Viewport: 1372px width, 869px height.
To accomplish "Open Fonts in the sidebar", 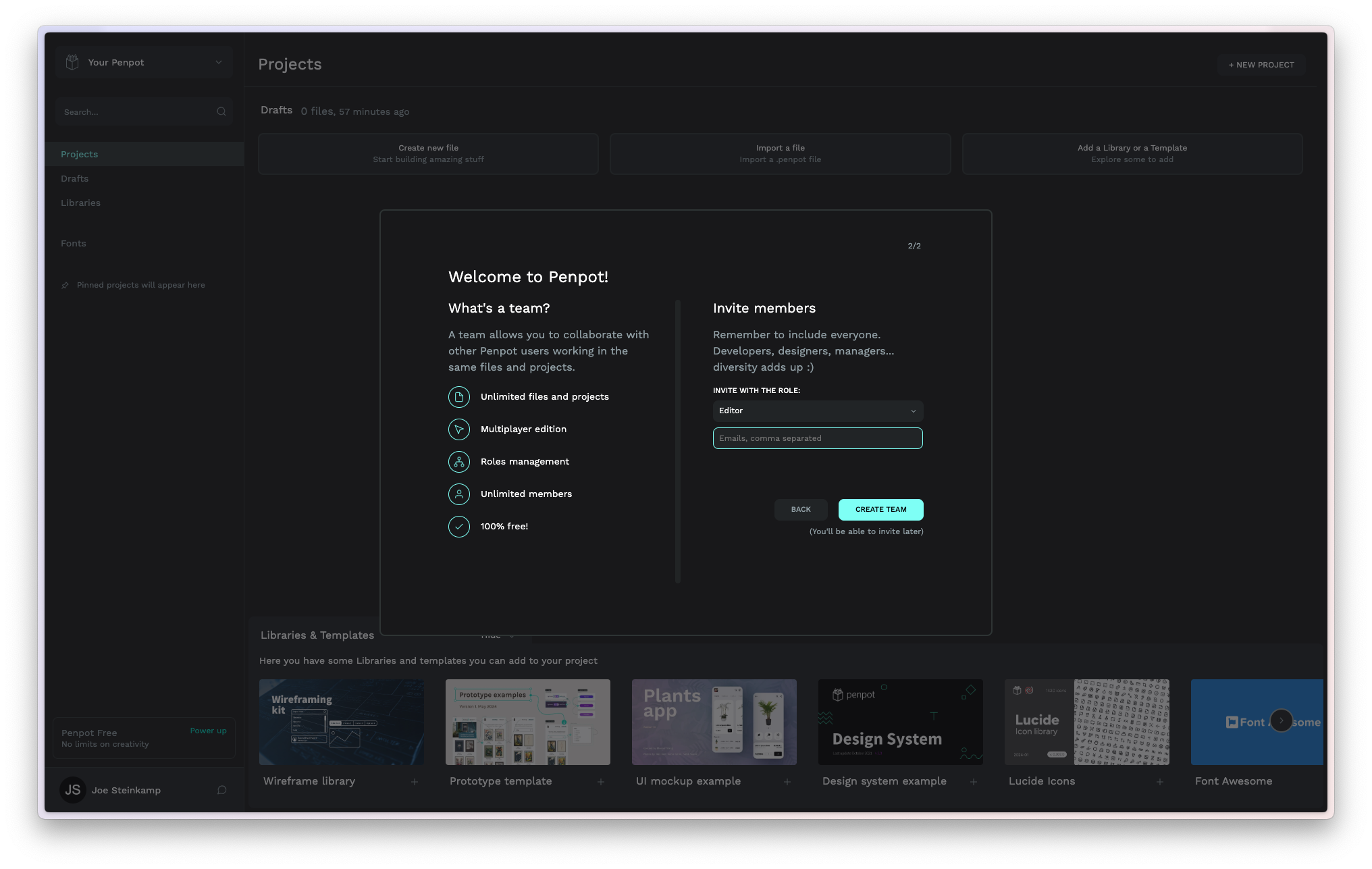I will pyautogui.click(x=74, y=244).
